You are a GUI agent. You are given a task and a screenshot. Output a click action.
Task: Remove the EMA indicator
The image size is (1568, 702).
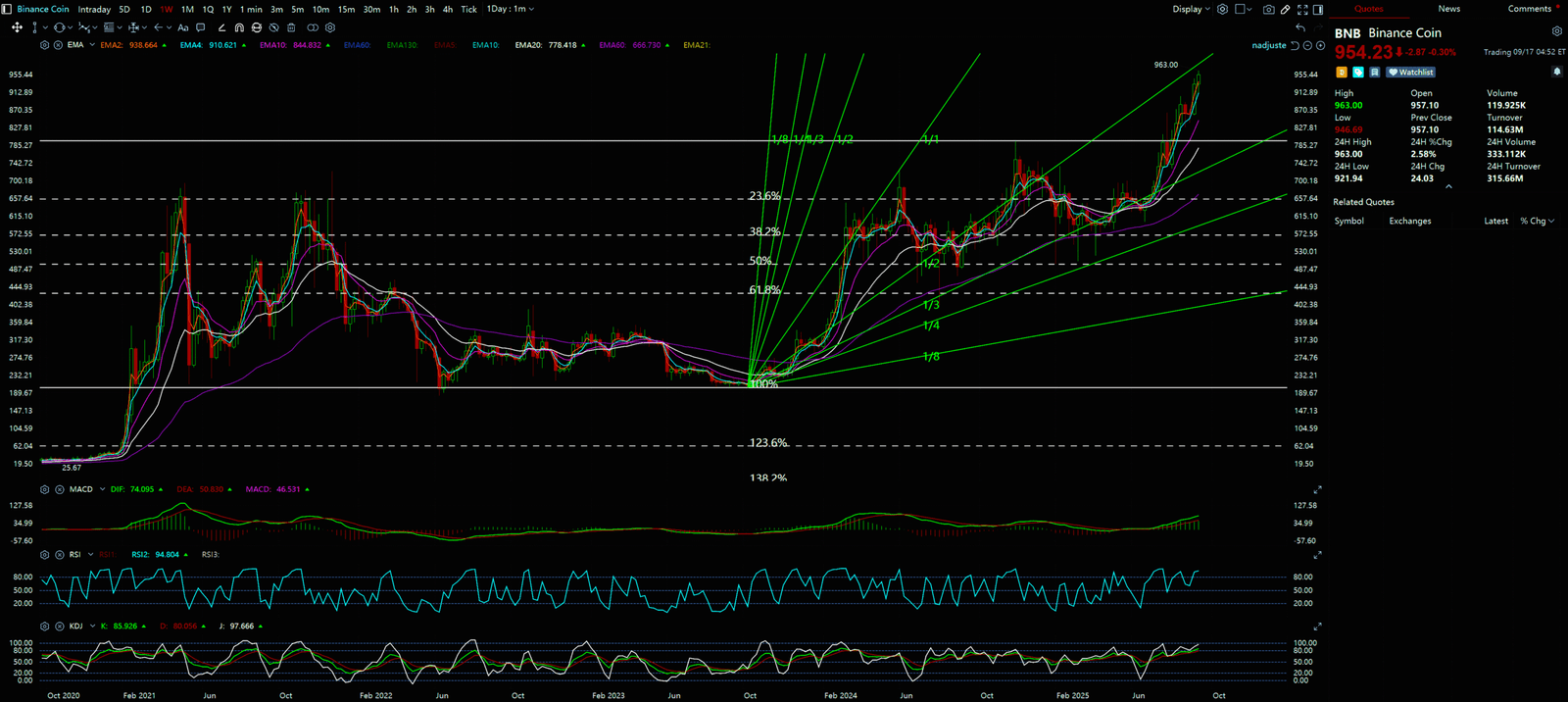58,45
